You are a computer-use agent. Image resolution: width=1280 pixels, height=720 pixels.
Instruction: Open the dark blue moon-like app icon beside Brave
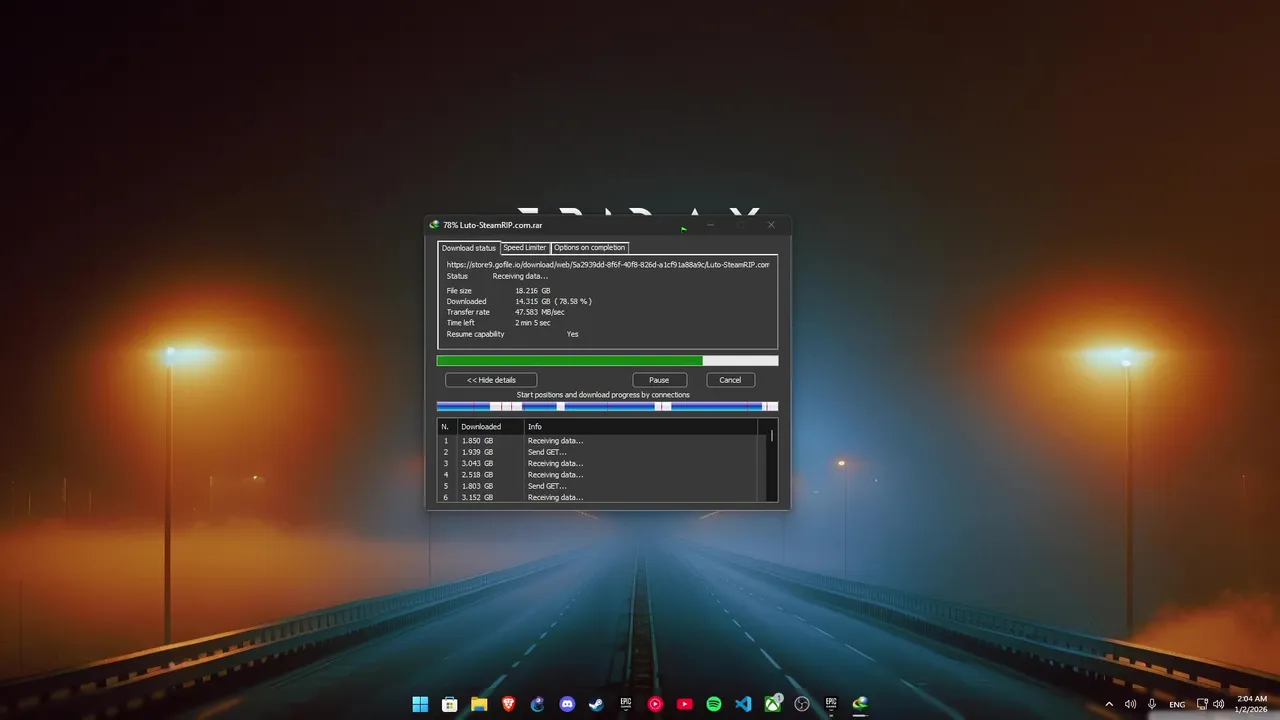[537, 704]
